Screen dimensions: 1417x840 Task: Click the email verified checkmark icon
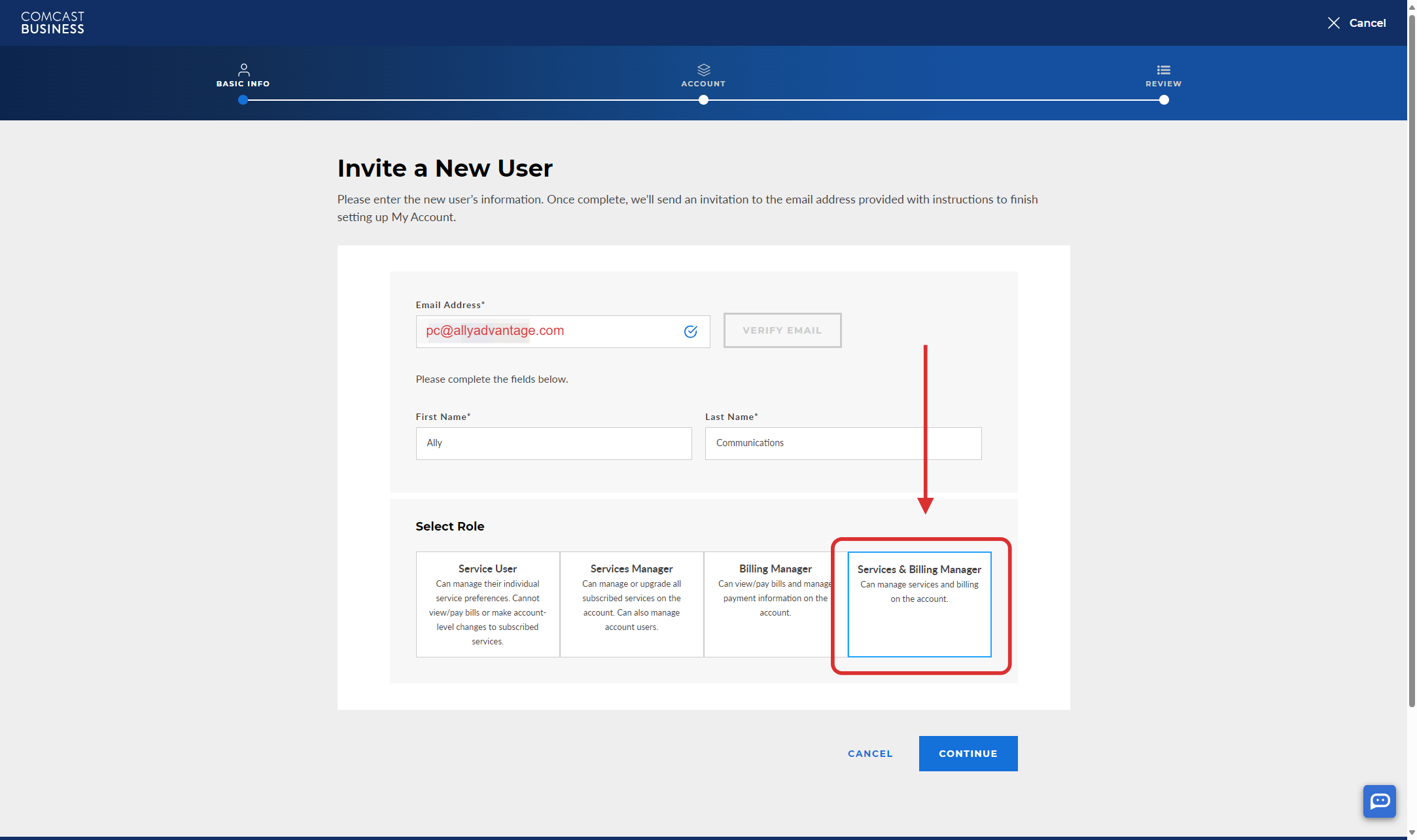tap(690, 331)
